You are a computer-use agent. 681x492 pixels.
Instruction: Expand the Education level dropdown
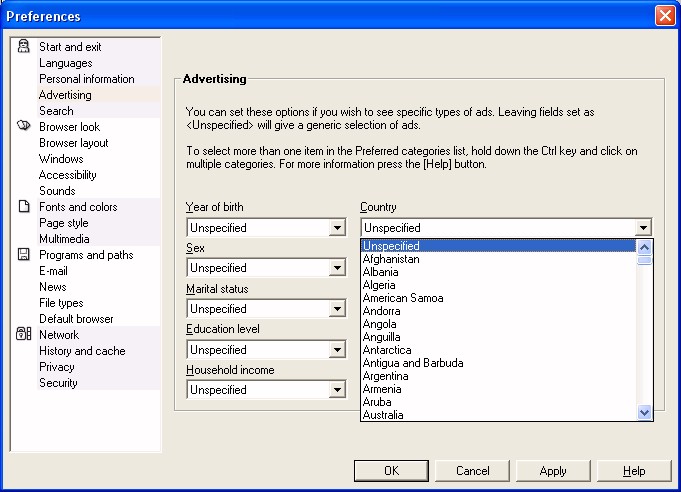(337, 350)
